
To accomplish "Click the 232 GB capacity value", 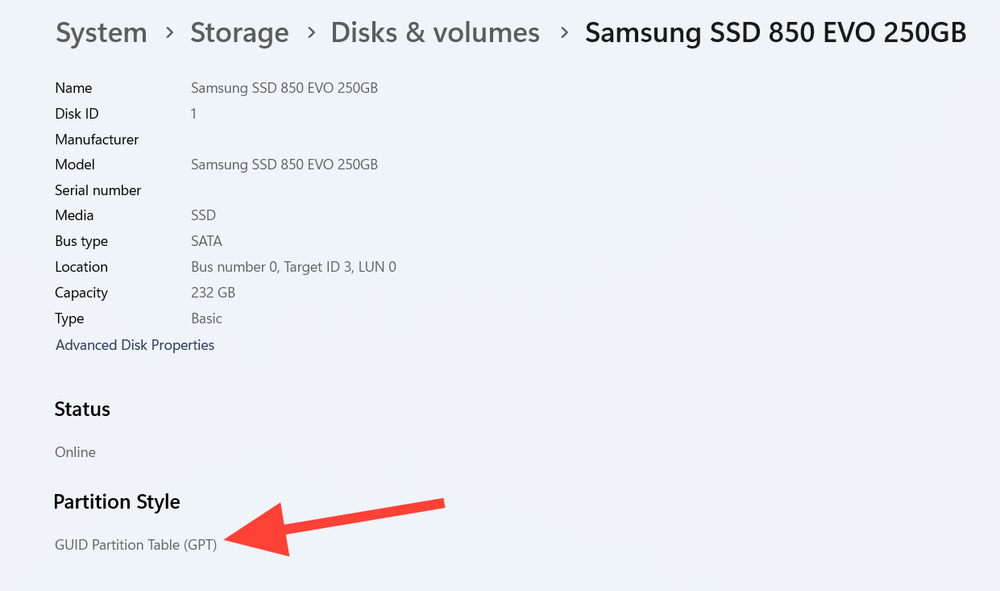I will point(213,293).
